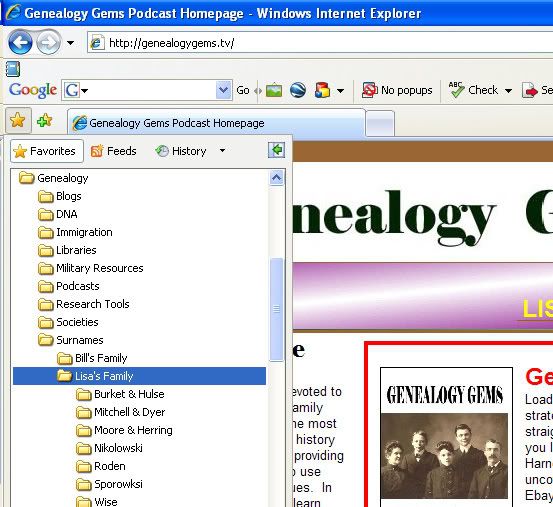Viewport: 553px width, 507px height.
Task: Open the Roden folder
Action: coord(101,466)
